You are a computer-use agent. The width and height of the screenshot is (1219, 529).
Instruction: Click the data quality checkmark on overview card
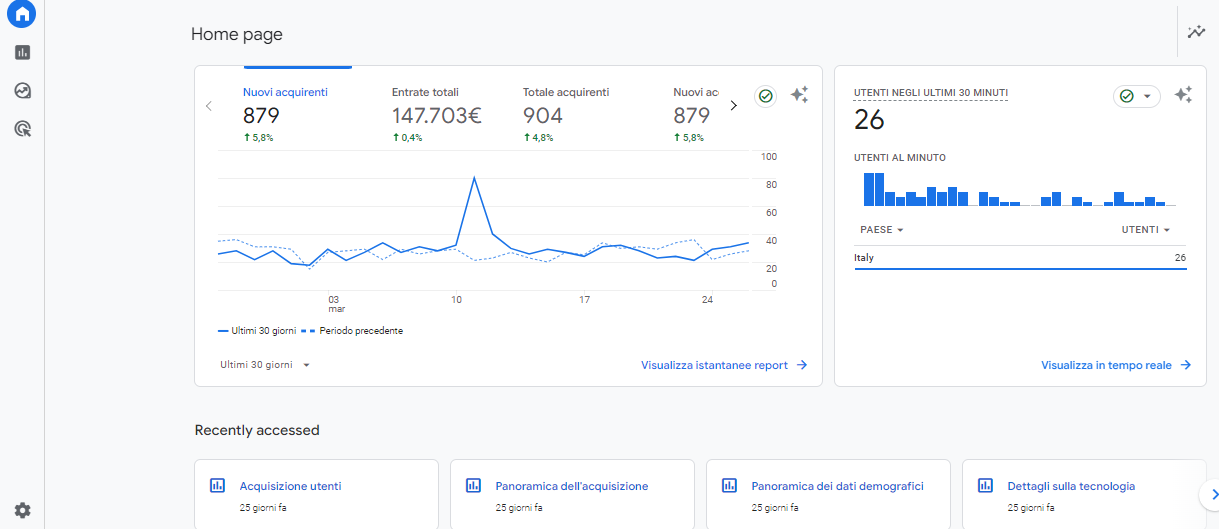765,96
